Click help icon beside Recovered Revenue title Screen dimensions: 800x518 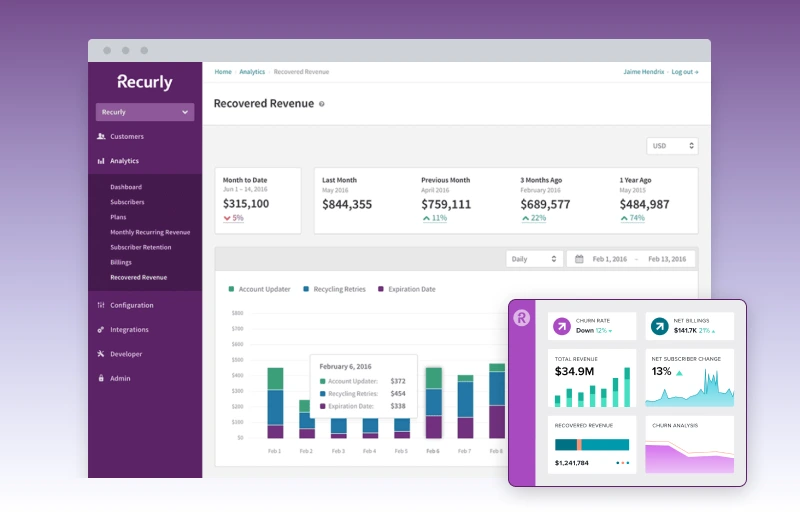321,104
